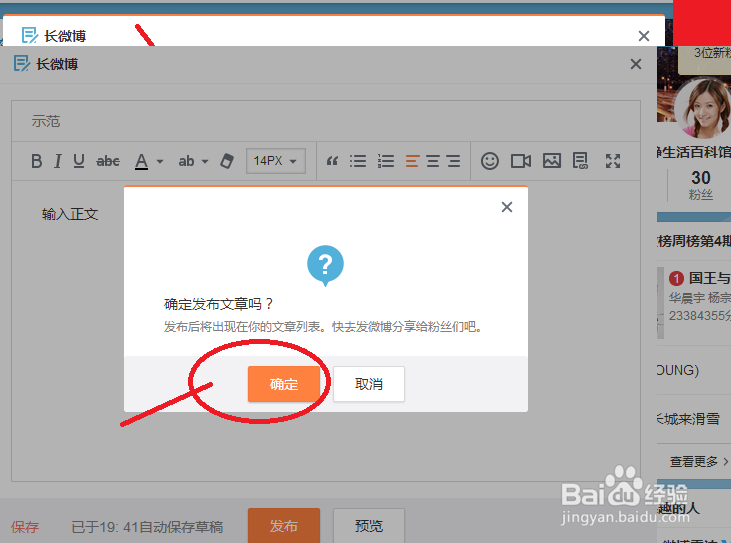
Task: Toggle fullscreen editor mode icon
Action: coord(613,161)
